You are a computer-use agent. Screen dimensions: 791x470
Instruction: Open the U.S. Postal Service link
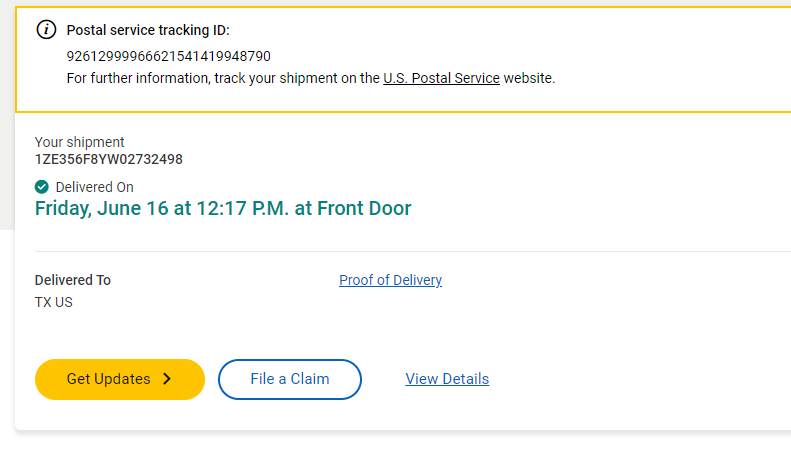(x=441, y=78)
